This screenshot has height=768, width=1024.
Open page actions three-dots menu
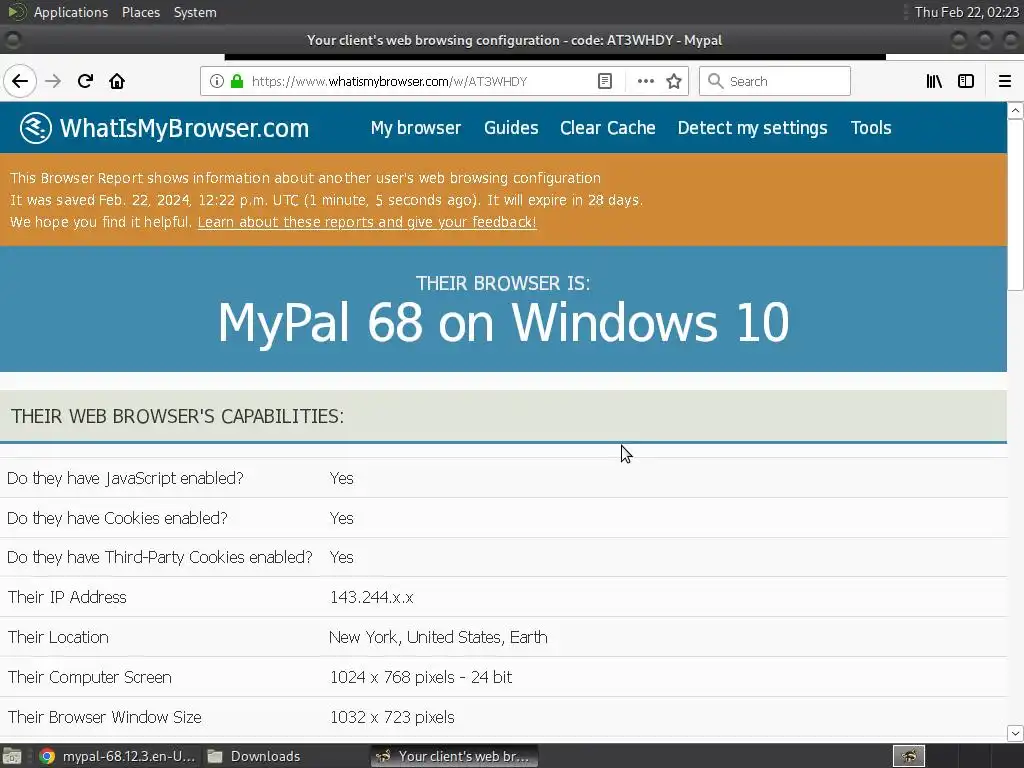point(646,81)
